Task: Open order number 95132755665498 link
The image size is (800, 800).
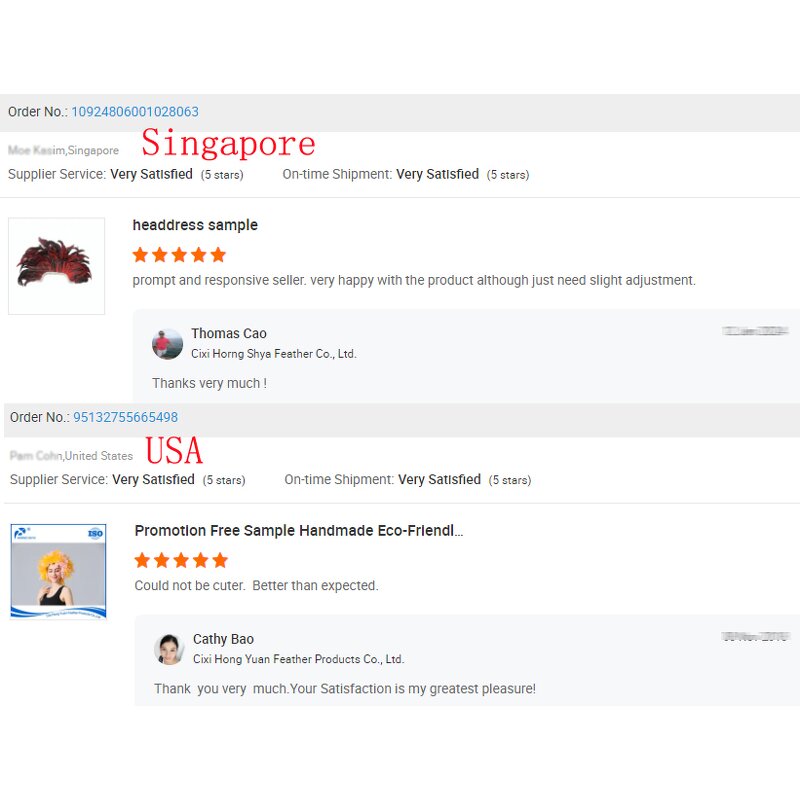Action: coord(126,417)
